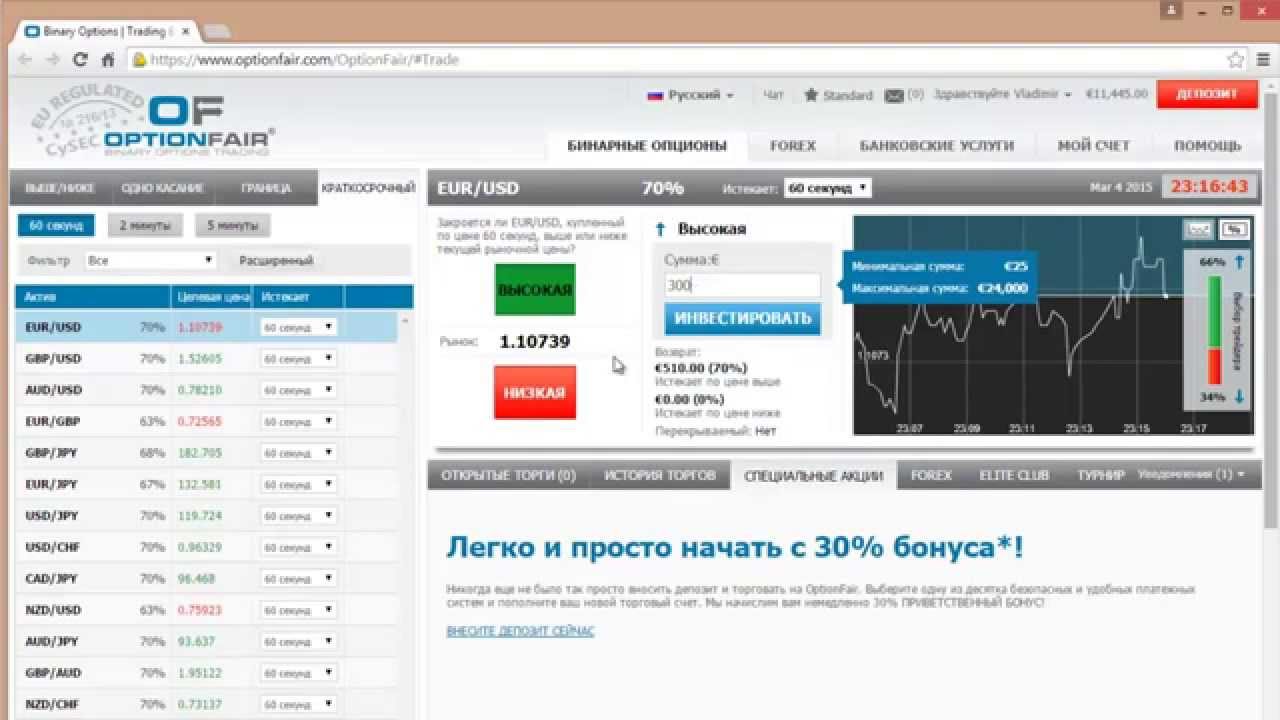The width and height of the screenshot is (1280, 720).
Task: Open the ОТКРЫТЫЕ ТОРГИ (0) tab
Action: click(508, 475)
